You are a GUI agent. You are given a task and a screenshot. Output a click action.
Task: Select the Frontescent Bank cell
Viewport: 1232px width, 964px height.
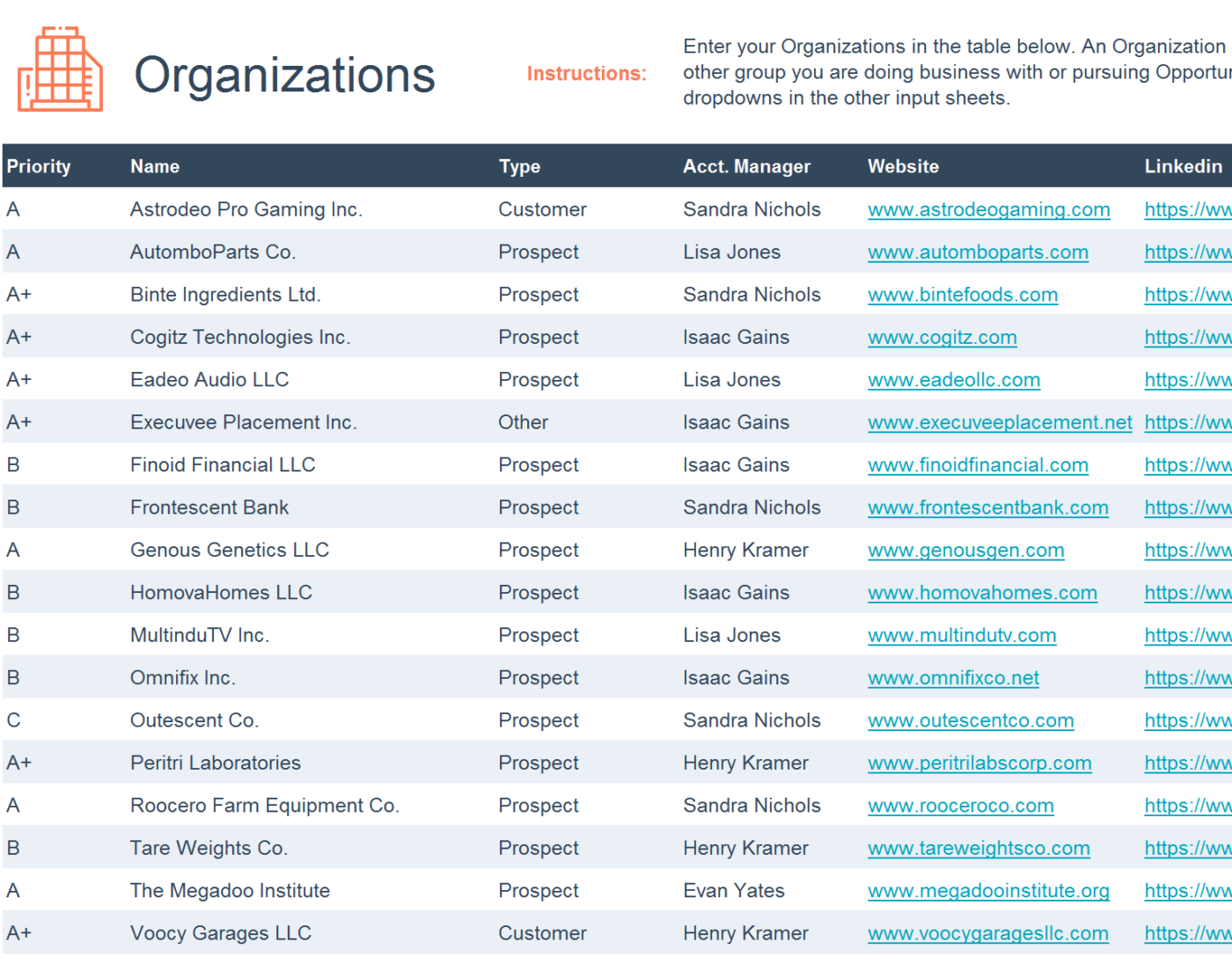(x=209, y=508)
